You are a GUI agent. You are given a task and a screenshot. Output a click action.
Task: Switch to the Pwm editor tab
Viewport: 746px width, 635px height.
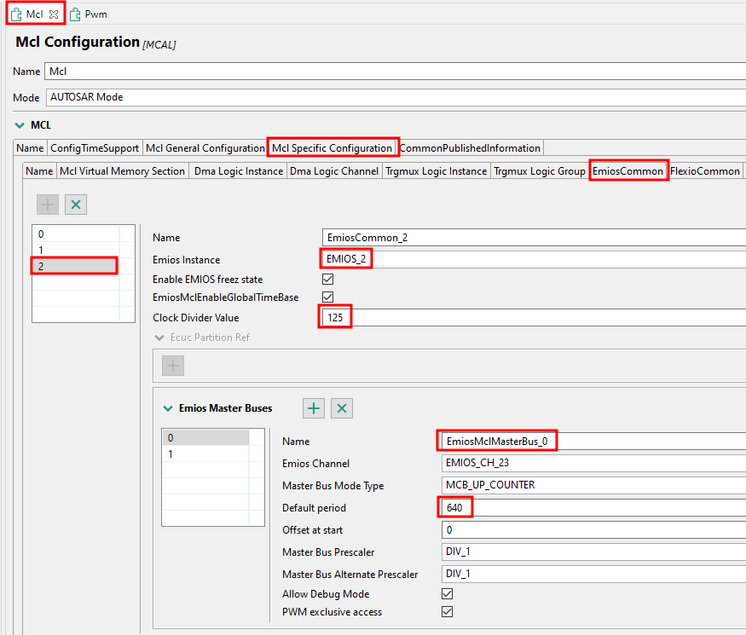pyautogui.click(x=89, y=15)
